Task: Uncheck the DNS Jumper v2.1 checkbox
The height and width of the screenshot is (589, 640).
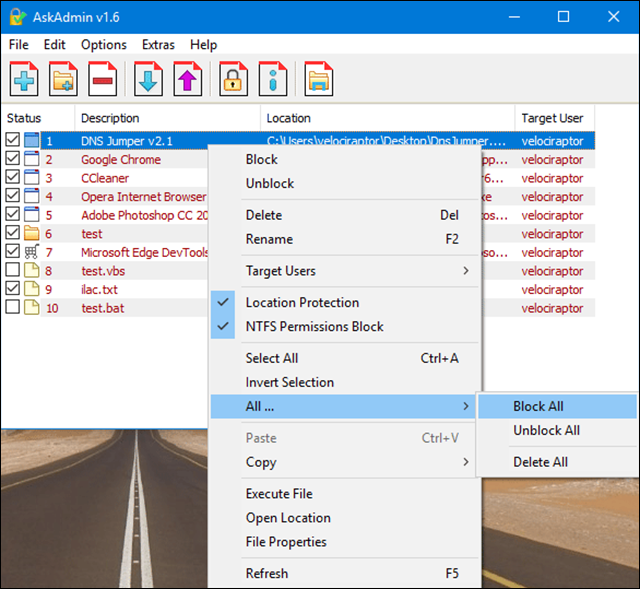Action: (x=13, y=139)
